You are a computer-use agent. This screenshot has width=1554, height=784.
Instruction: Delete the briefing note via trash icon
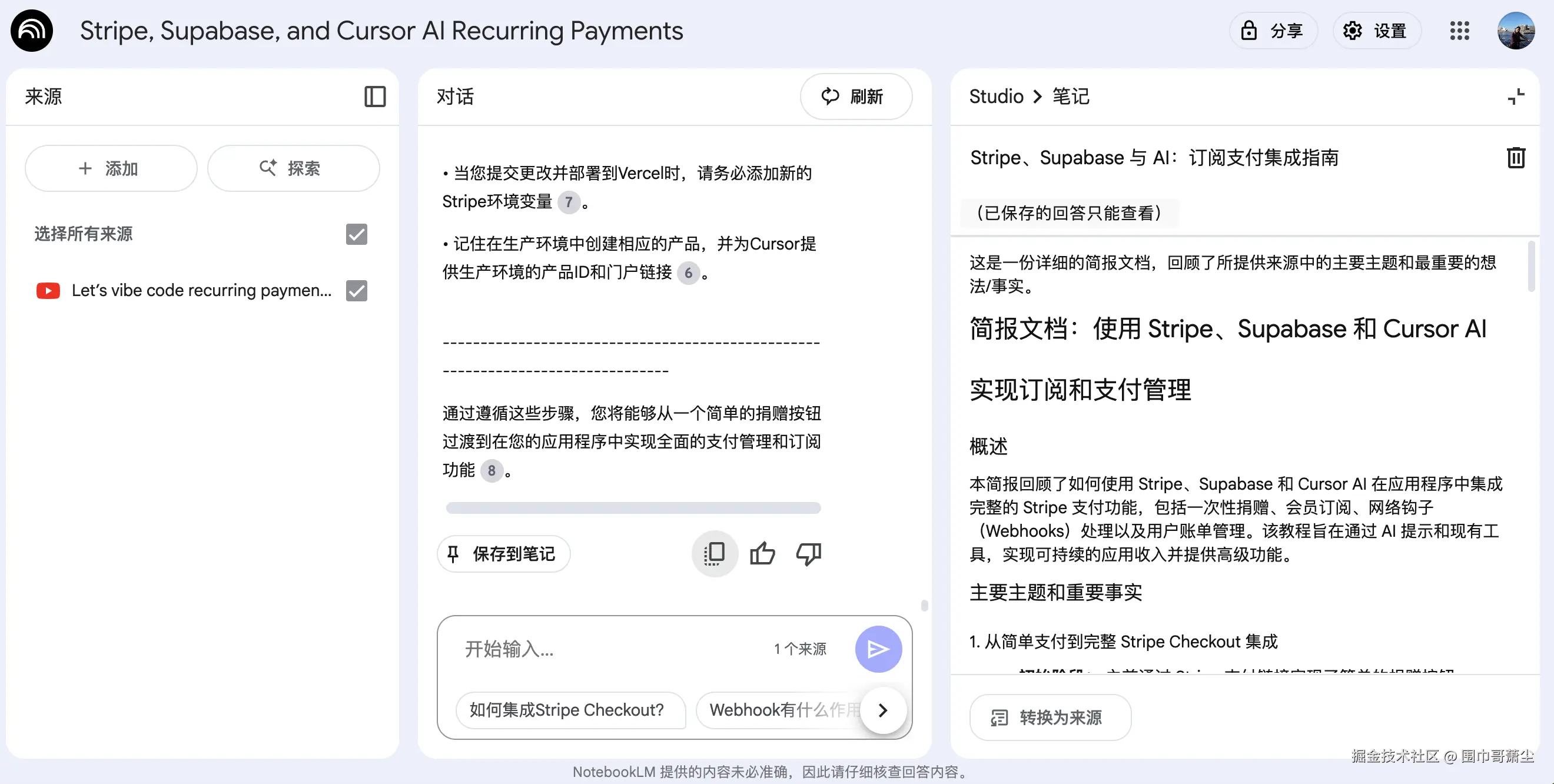(1517, 157)
